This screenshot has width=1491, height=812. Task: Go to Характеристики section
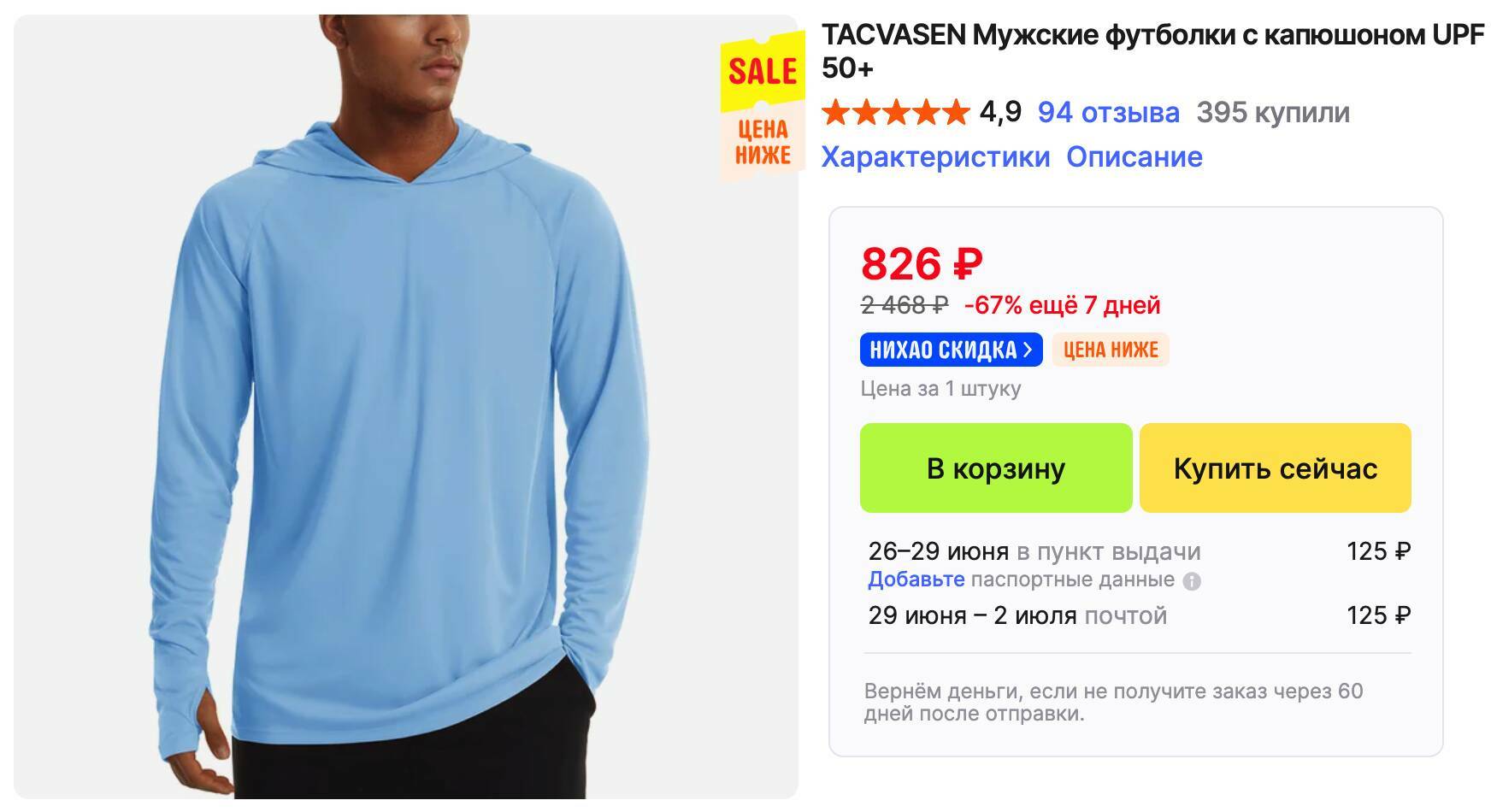[935, 156]
